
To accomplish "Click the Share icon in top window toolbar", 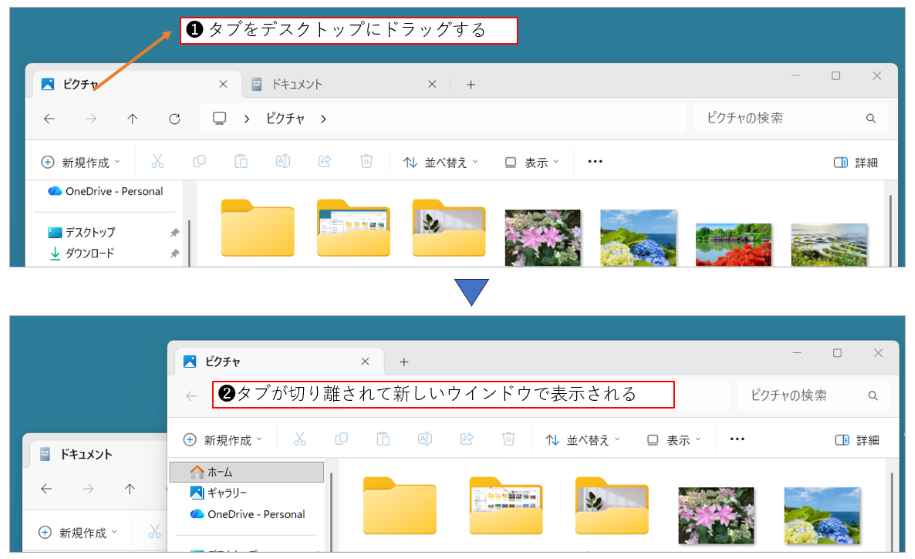I will coord(325,162).
